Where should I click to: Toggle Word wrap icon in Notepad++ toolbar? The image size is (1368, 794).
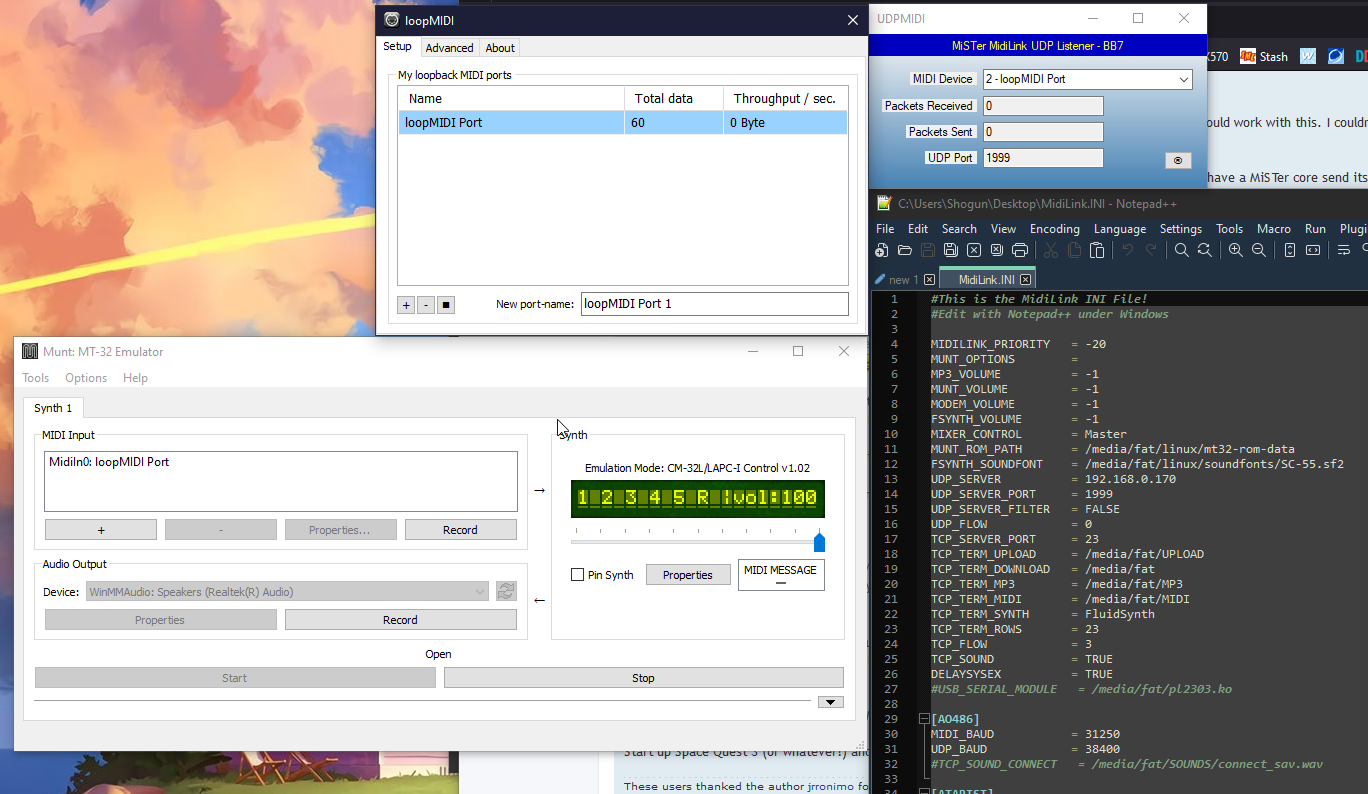[1344, 250]
